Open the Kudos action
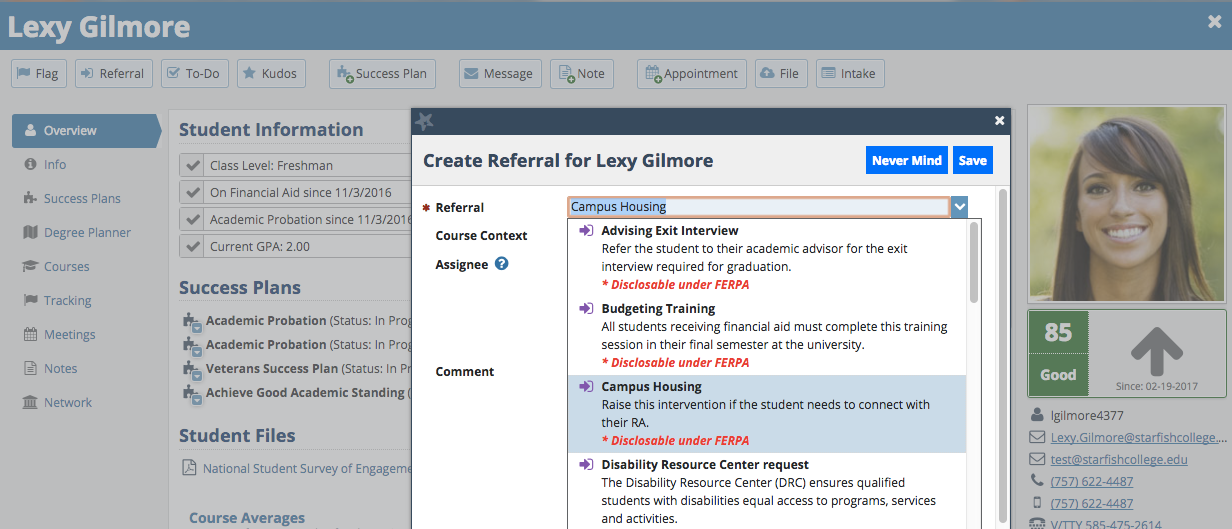 [x=270, y=73]
